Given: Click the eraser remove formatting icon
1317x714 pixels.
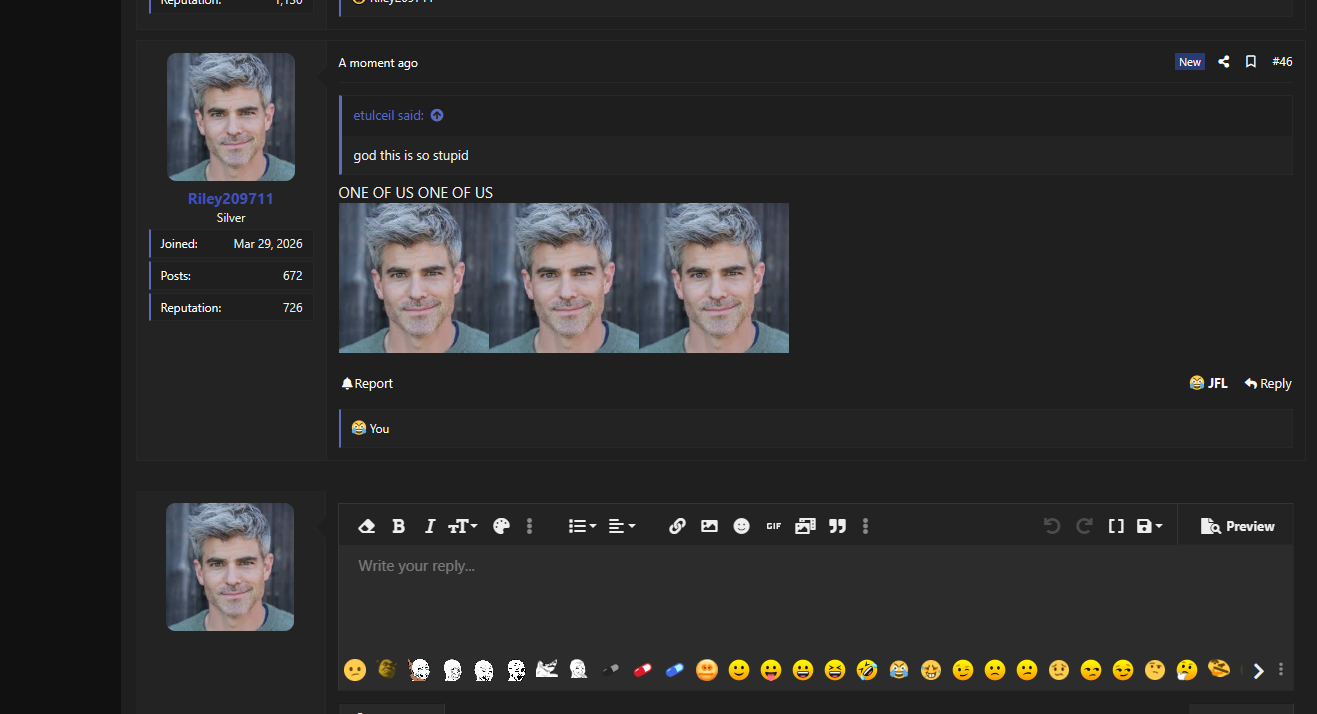Looking at the screenshot, I should (366, 526).
